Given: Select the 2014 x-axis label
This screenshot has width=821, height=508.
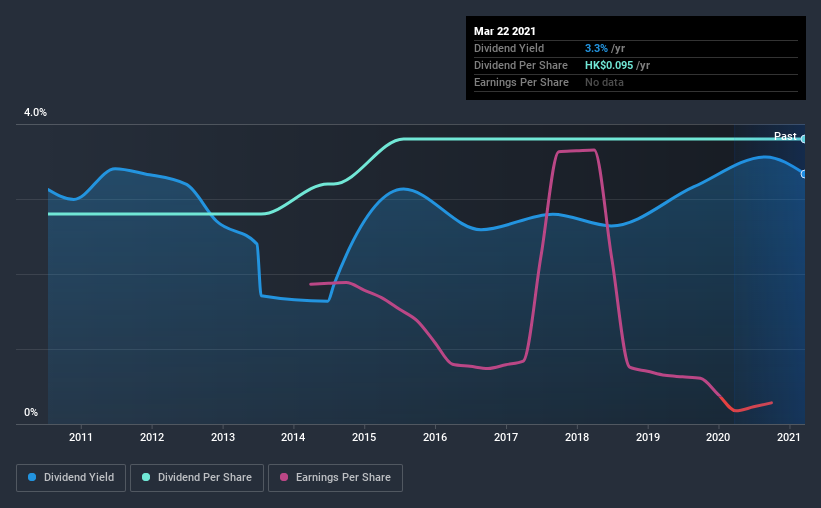Looking at the screenshot, I should (x=293, y=437).
